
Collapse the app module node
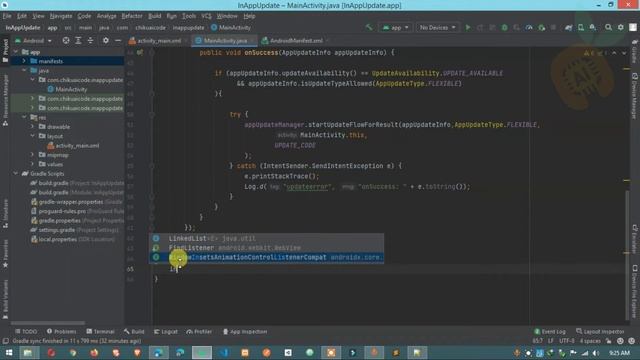[x=16, y=52]
